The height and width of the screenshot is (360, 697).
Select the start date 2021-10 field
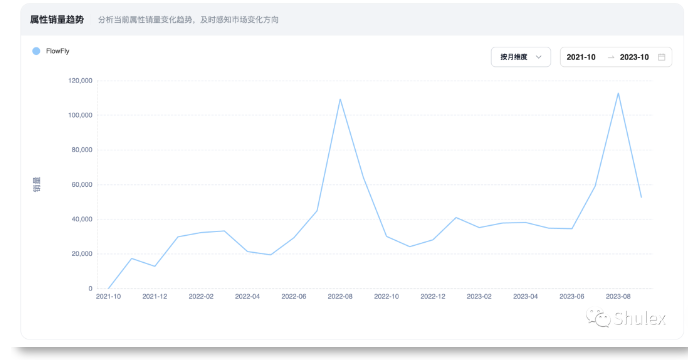tap(581, 57)
